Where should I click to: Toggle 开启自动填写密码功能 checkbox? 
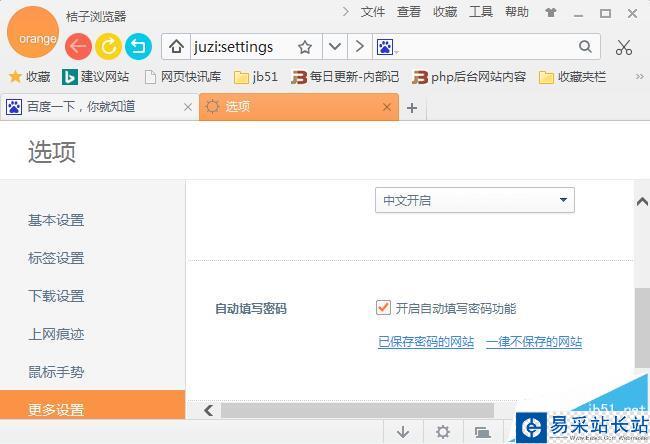click(383, 308)
